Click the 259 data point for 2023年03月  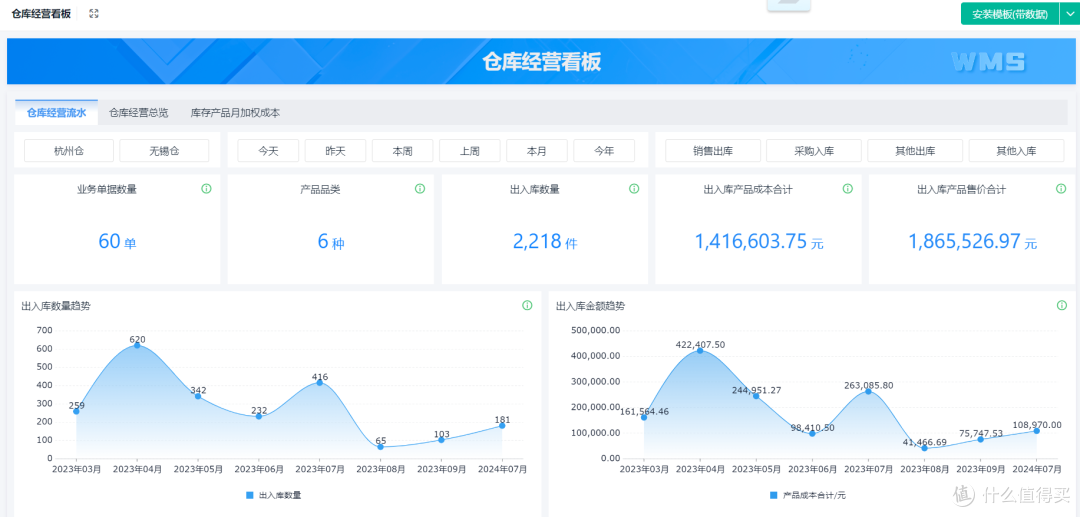pyautogui.click(x=76, y=411)
